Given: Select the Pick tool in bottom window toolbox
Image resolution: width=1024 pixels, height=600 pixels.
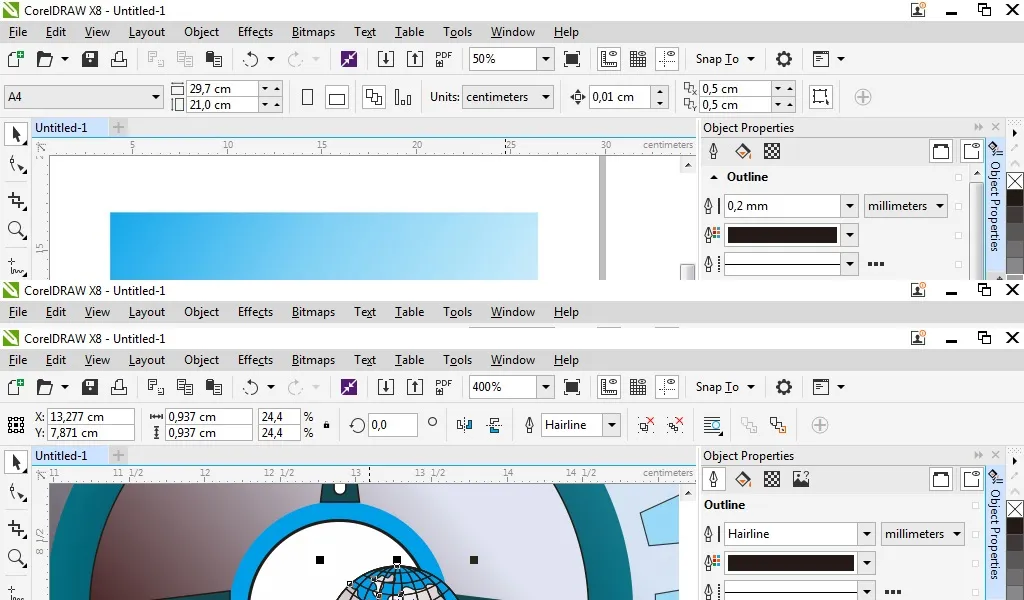Looking at the screenshot, I should [x=16, y=462].
